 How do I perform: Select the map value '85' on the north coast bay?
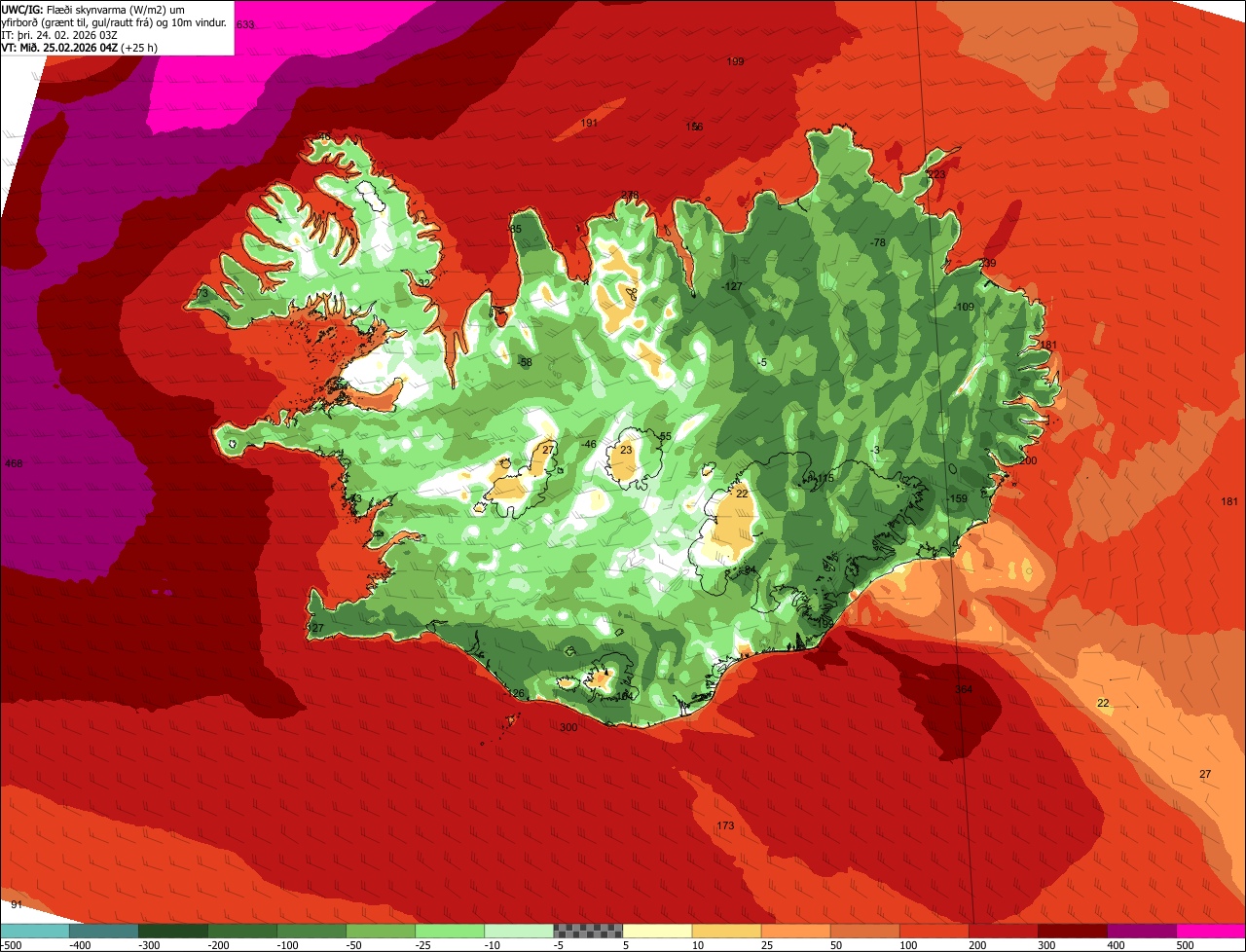[516, 229]
